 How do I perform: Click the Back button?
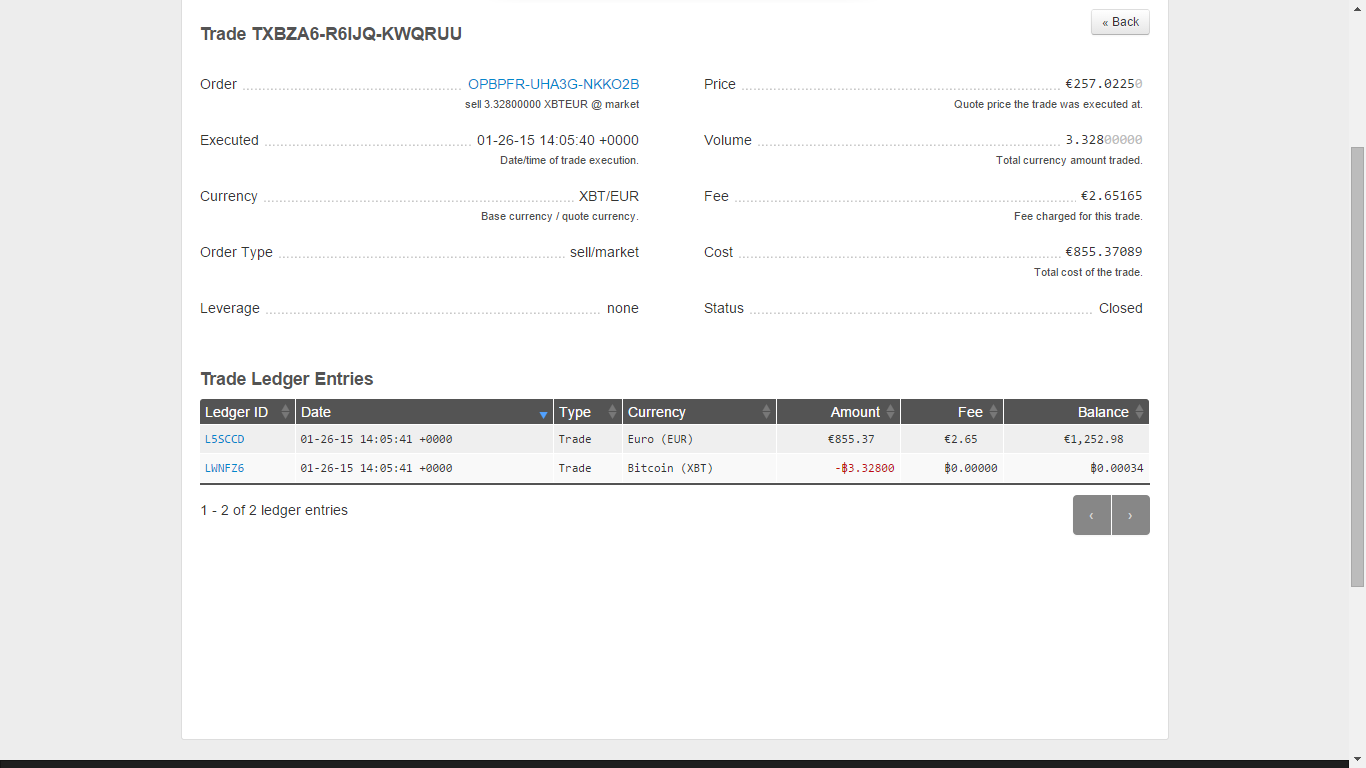1120,22
